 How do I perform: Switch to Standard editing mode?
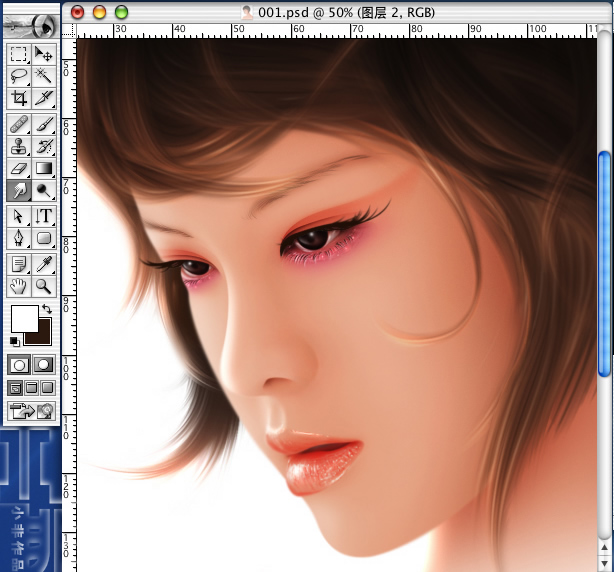(x=19, y=365)
